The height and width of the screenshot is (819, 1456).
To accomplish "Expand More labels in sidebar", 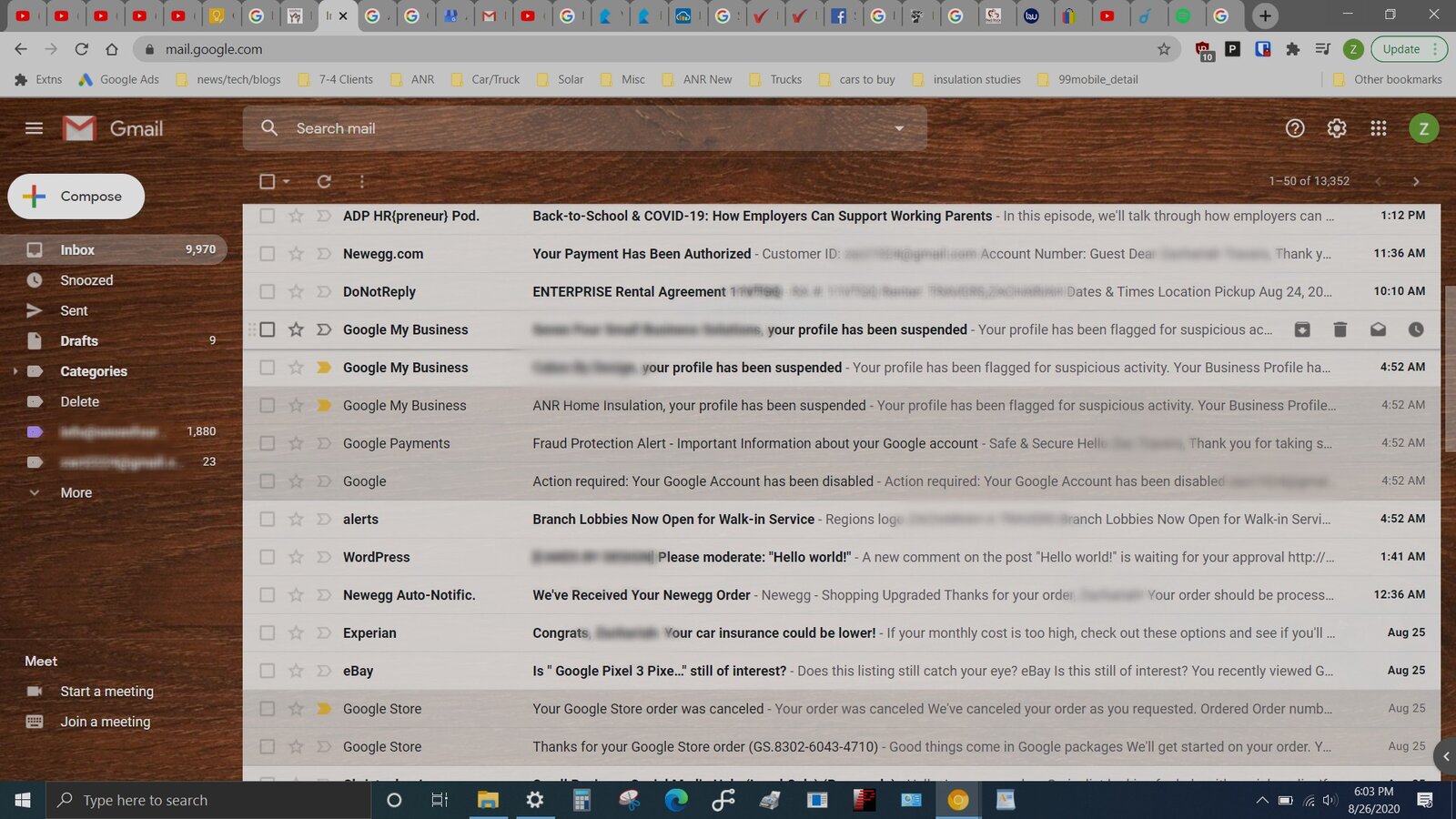I will pos(76,492).
